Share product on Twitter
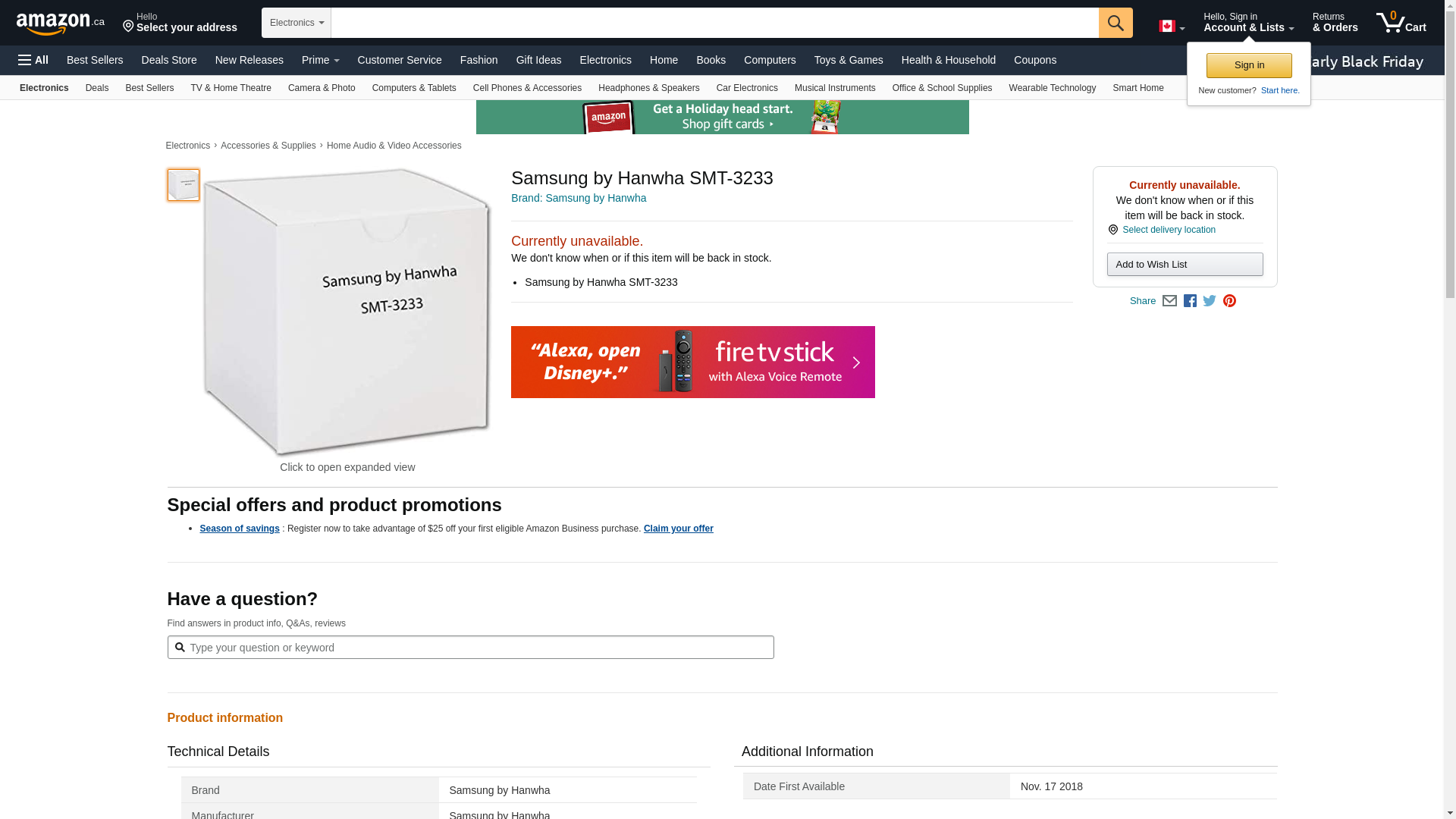 1210,301
